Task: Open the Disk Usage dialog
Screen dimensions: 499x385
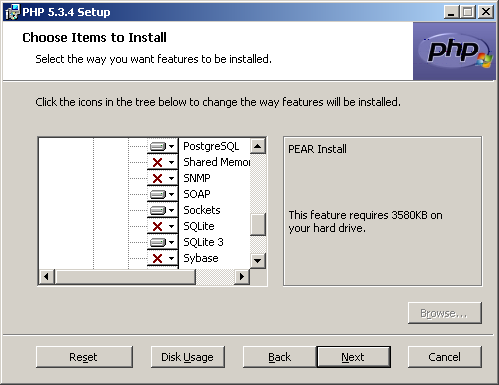Action: [x=187, y=357]
